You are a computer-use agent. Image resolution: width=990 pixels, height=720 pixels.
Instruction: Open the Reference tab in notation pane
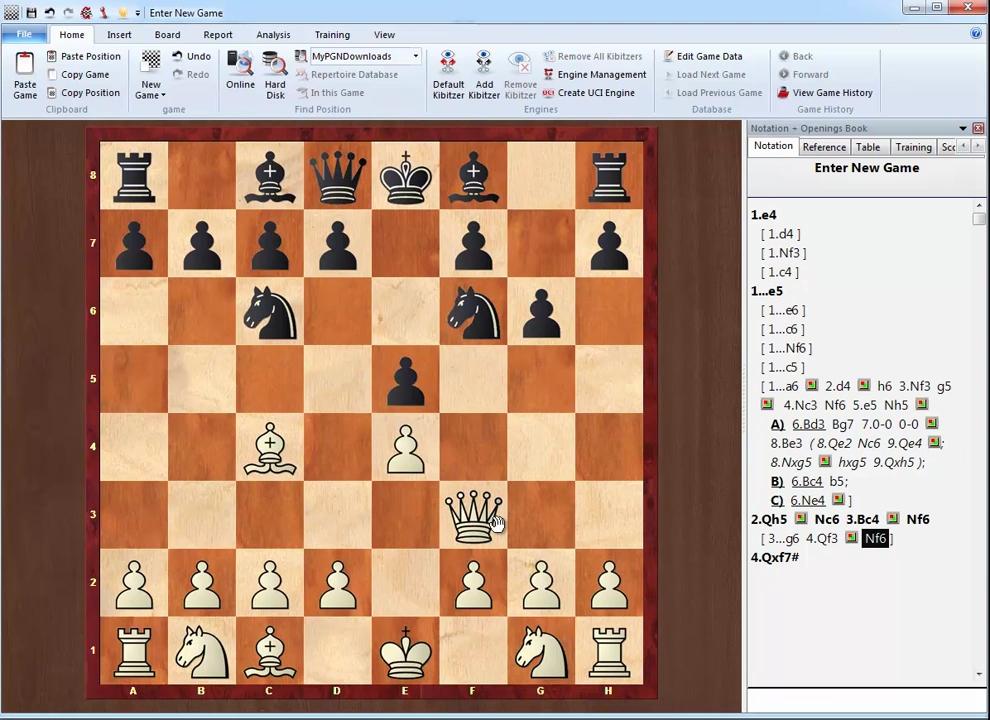tap(824, 147)
